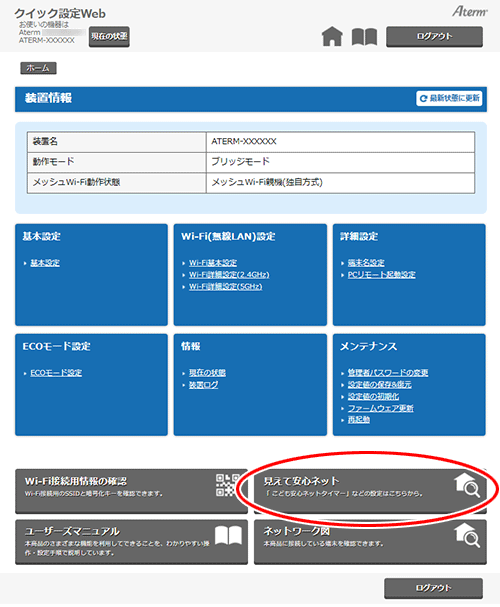Click the Aterm logo
Screen dimensions: 500x607
[469, 11]
